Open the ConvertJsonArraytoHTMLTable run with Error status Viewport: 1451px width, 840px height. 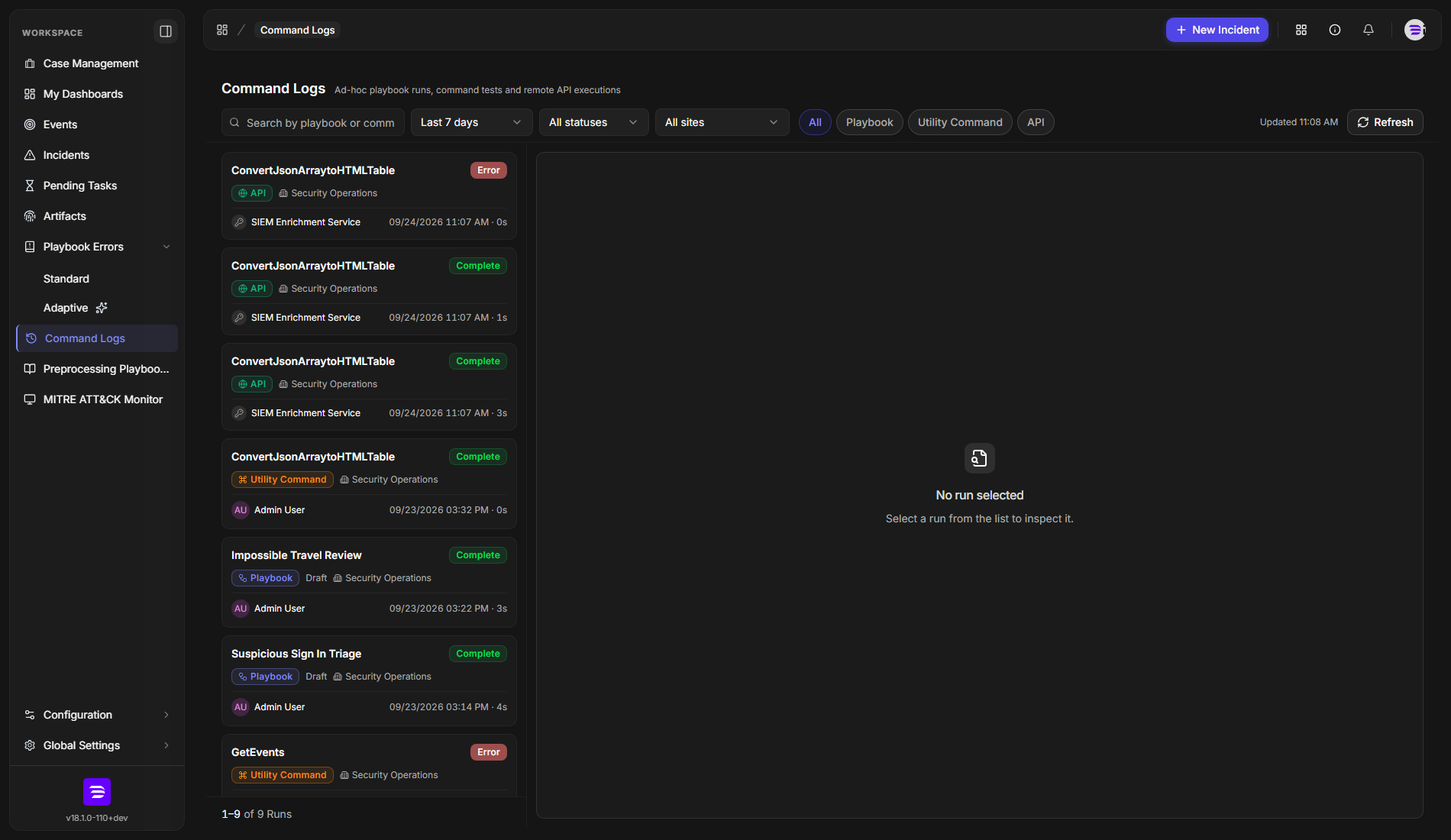pos(369,195)
